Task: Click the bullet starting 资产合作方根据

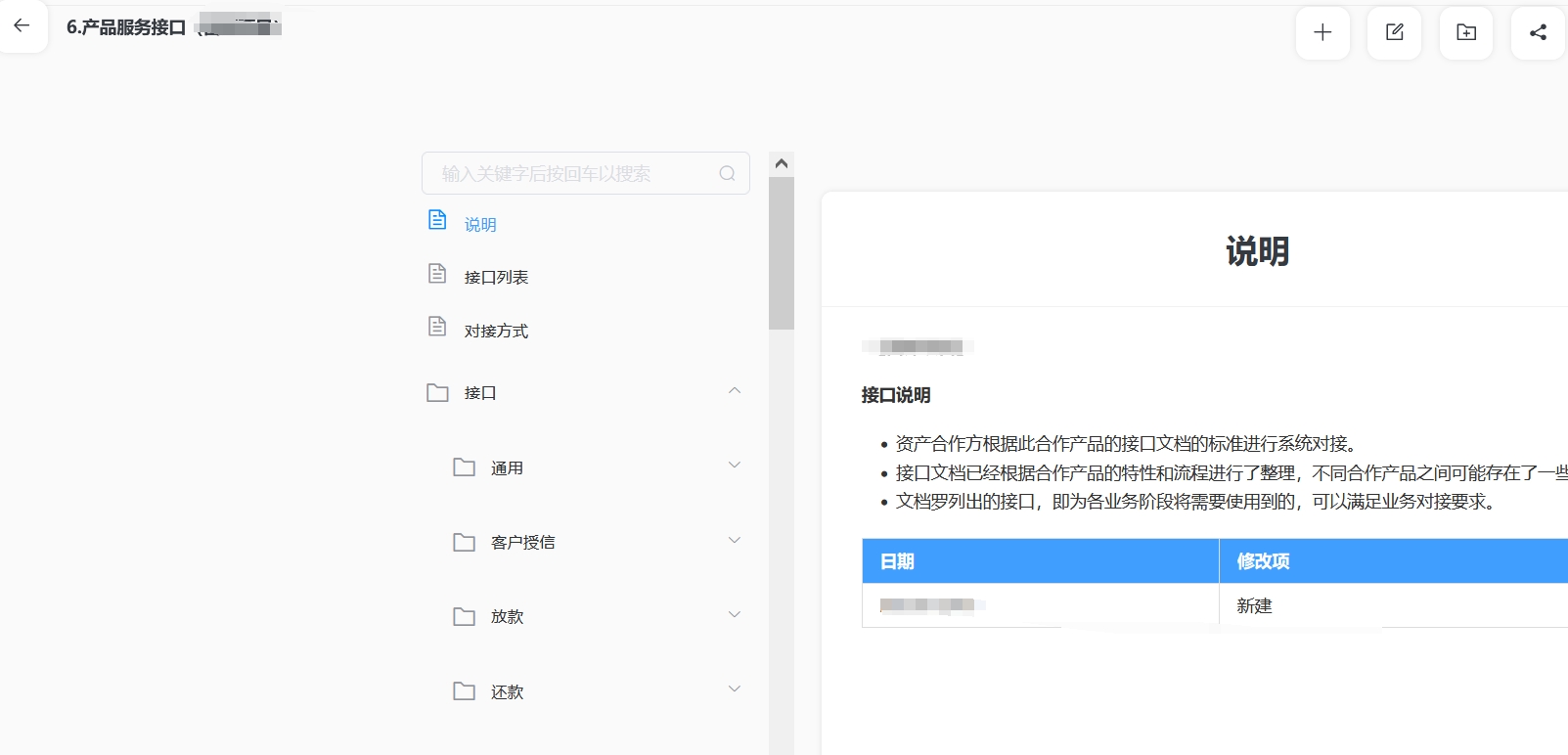Action: click(x=1129, y=444)
